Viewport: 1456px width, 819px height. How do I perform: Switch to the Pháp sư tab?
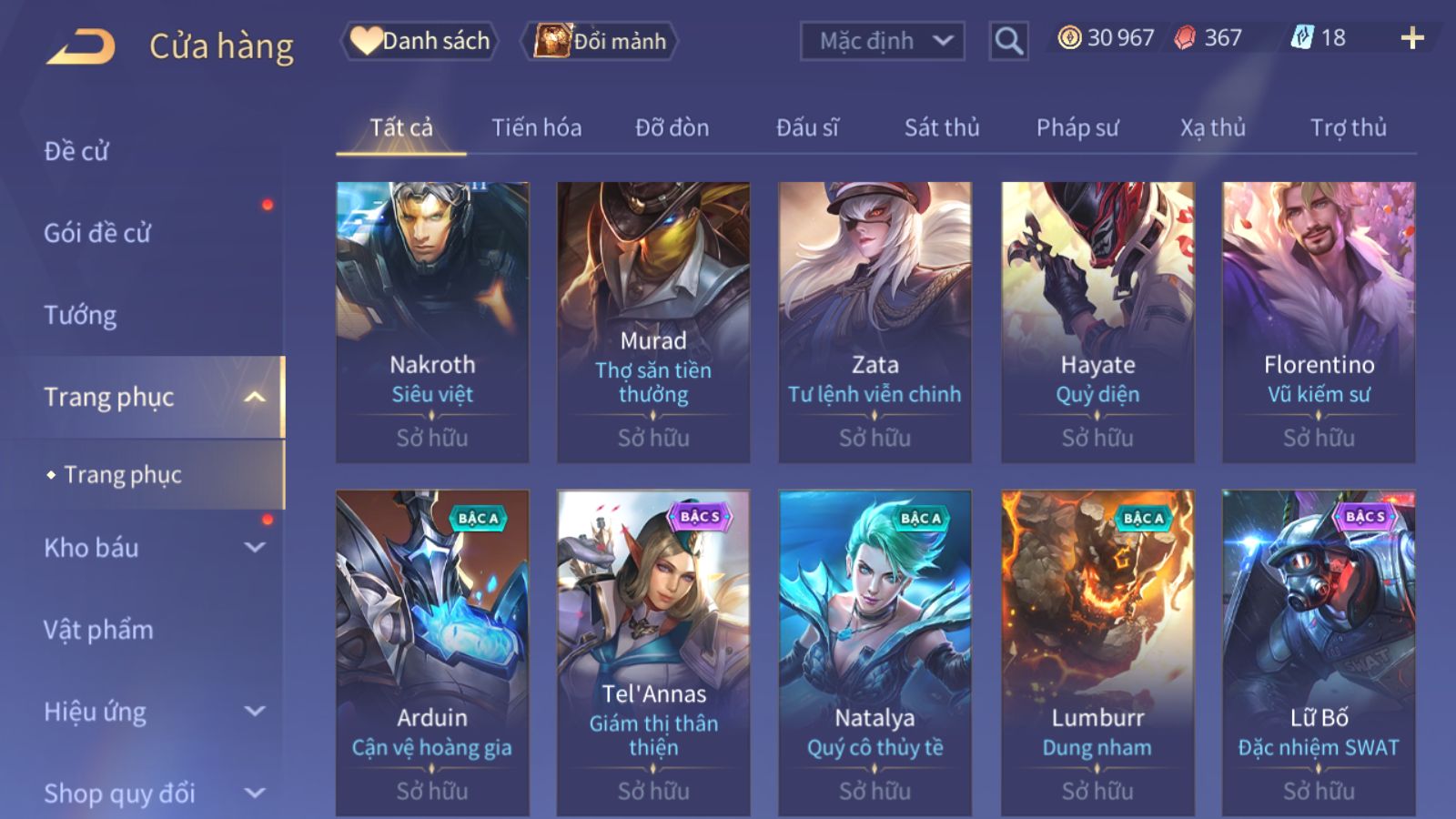point(1077,128)
